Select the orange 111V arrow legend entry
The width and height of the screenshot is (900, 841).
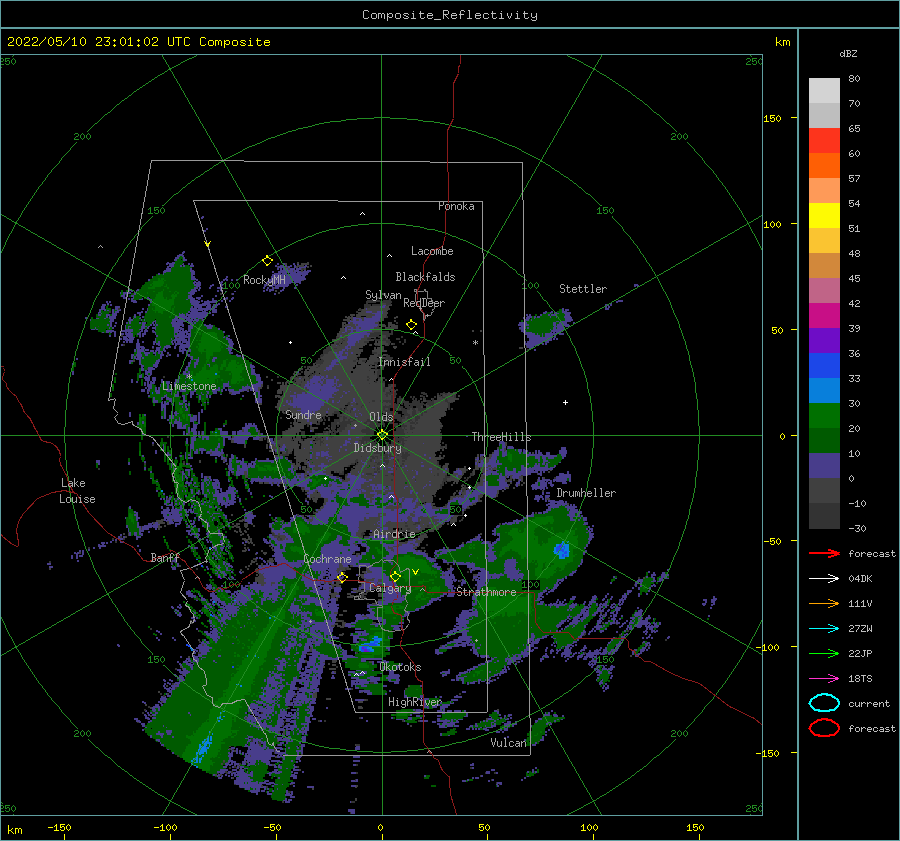(x=824, y=603)
